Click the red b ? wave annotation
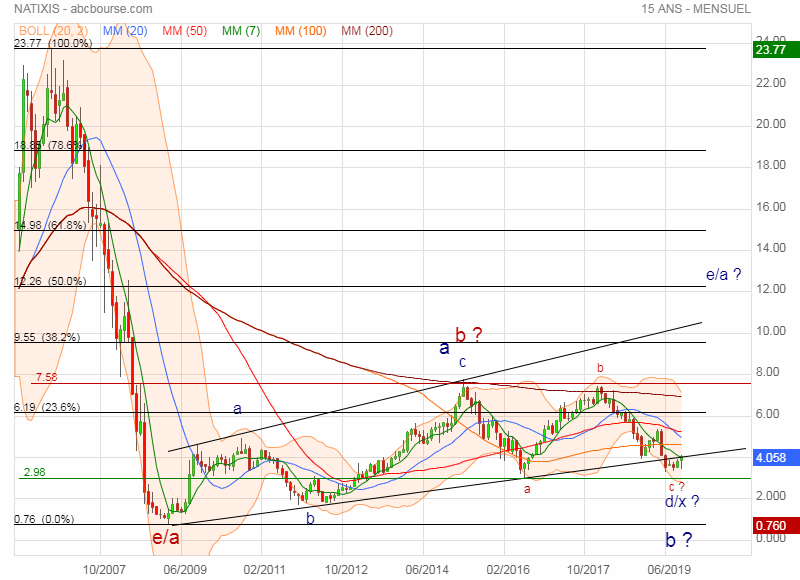The height and width of the screenshot is (580, 800). [468, 335]
